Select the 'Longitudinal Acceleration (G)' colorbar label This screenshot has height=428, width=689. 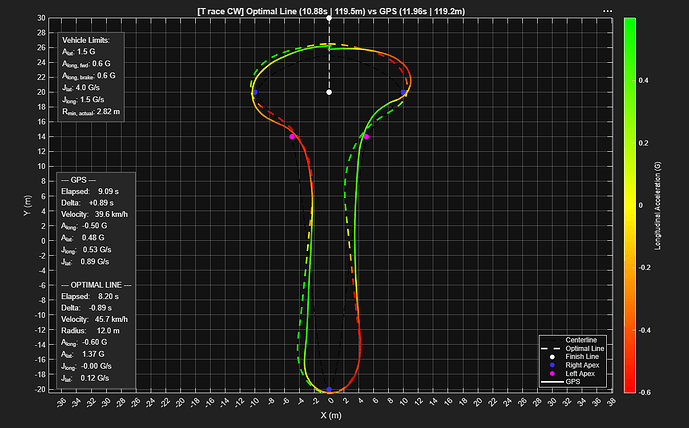tap(658, 206)
